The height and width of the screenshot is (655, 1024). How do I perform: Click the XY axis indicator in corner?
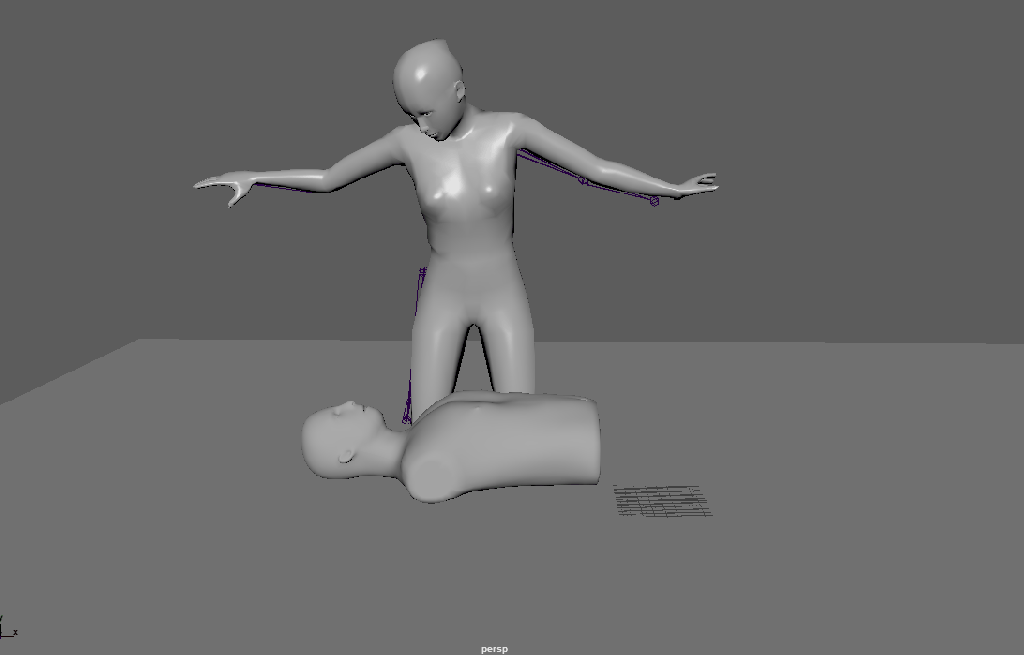coord(9,628)
